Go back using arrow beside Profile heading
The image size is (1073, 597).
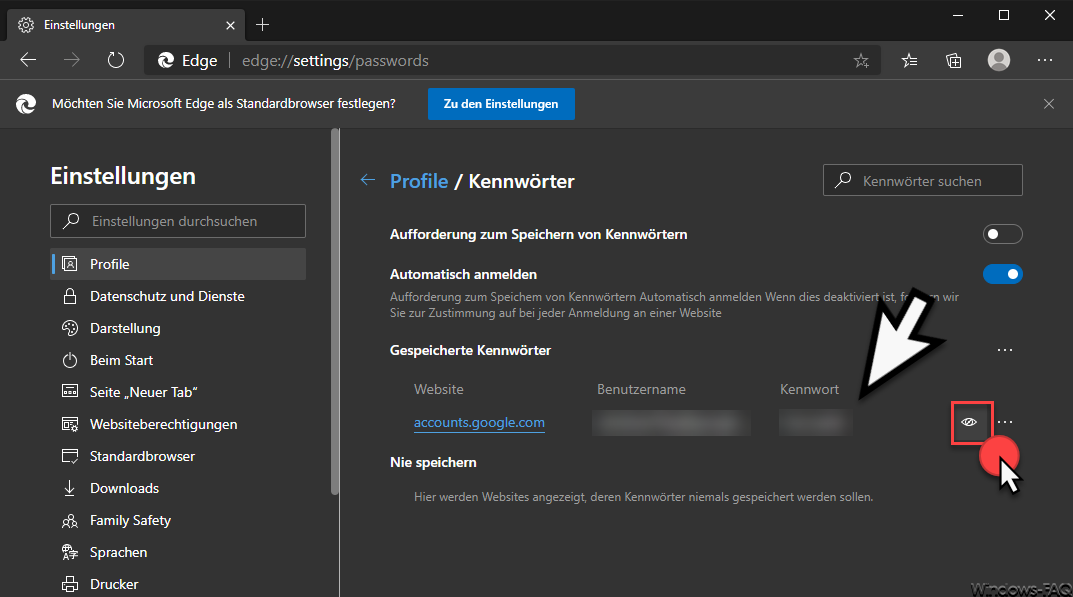pyautogui.click(x=368, y=180)
